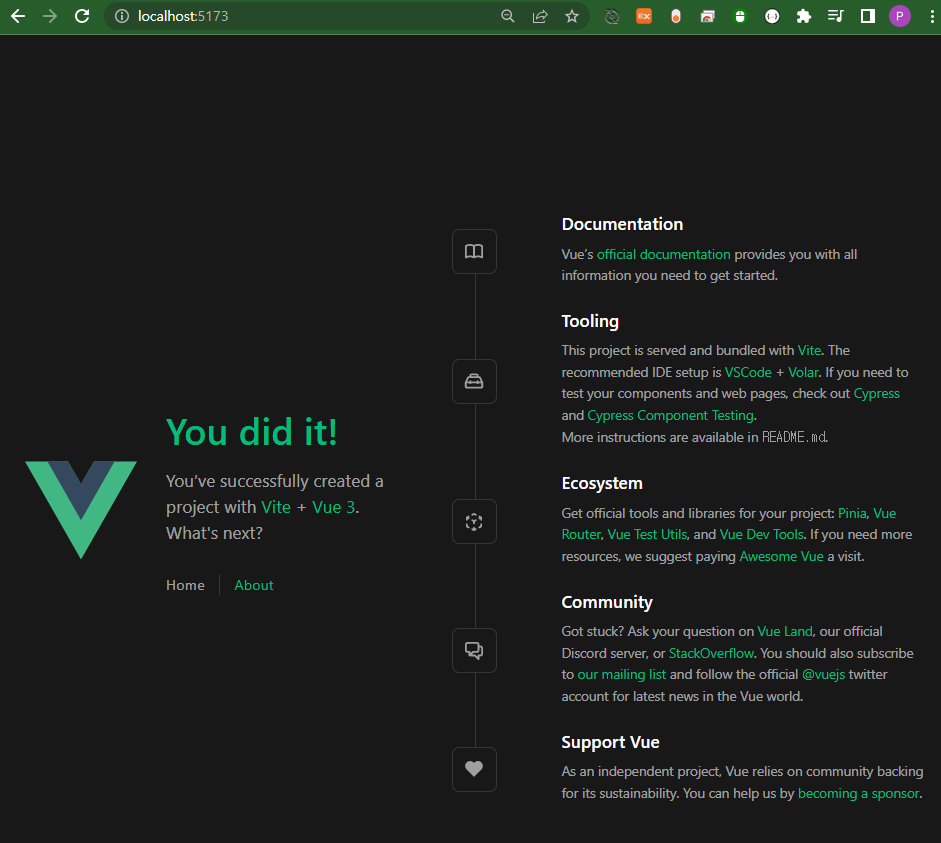Click the Support Vue heart icon
Screen dimensions: 941x843
[474, 769]
